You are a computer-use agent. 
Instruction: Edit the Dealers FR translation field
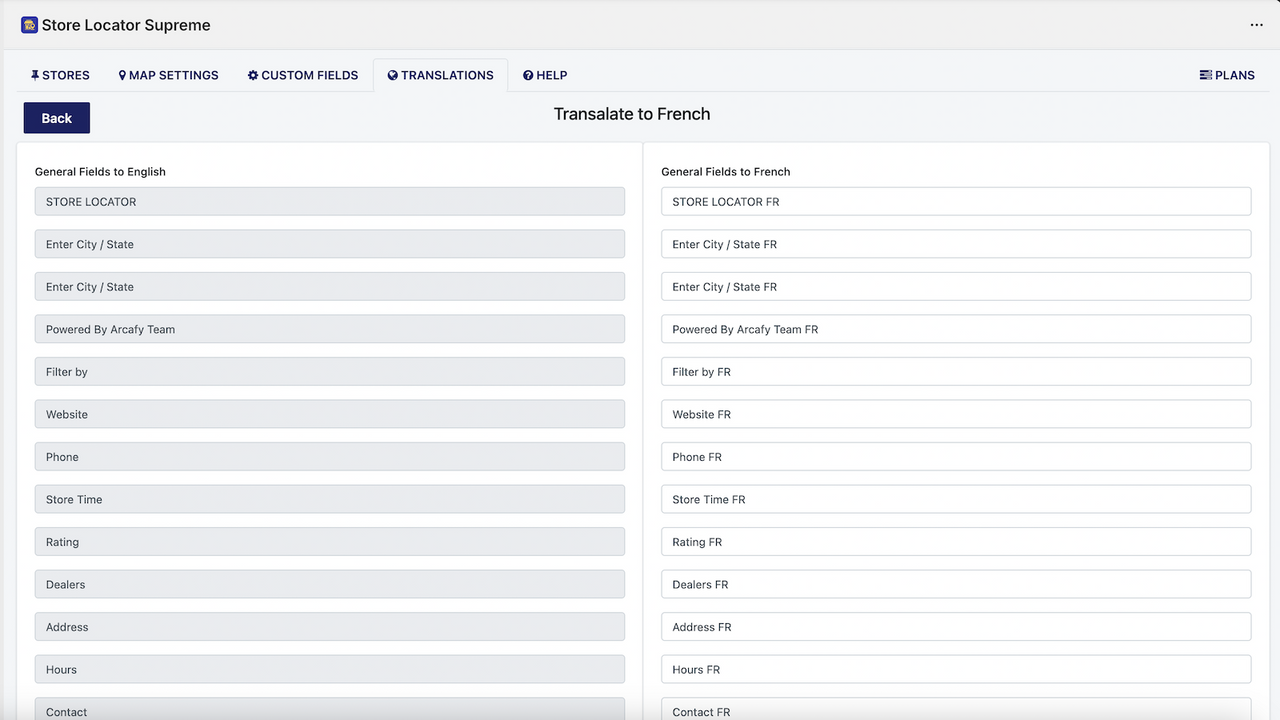[x=956, y=584]
